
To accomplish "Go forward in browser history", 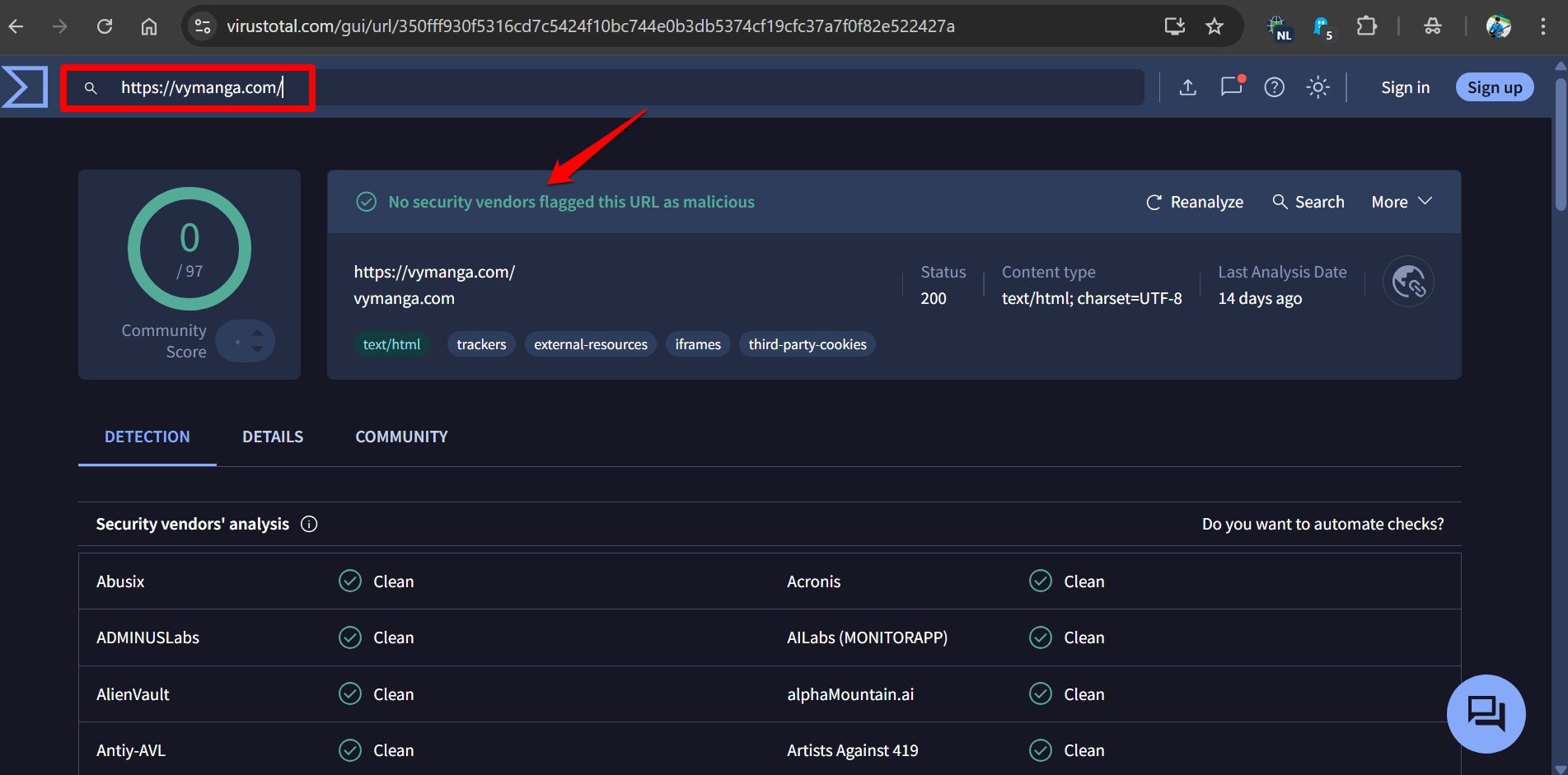I will 60,26.
